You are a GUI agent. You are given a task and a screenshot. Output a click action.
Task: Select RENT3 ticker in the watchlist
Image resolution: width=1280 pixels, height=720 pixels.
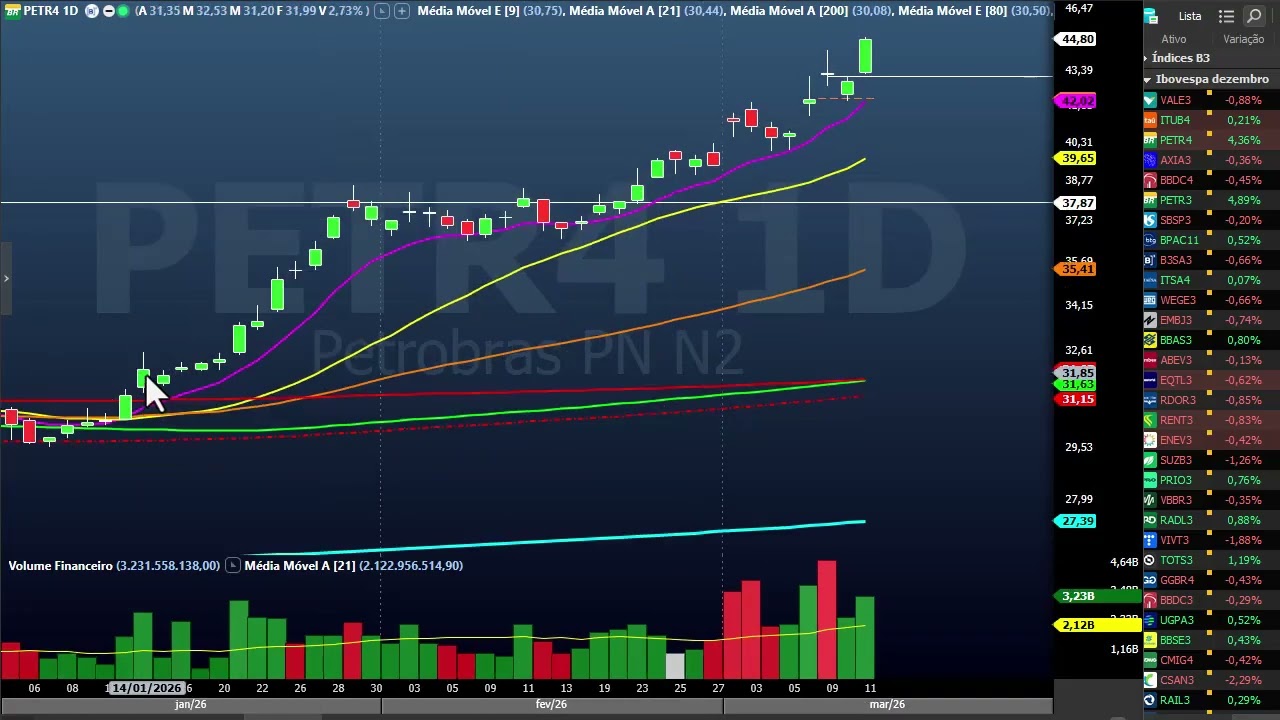click(1176, 420)
